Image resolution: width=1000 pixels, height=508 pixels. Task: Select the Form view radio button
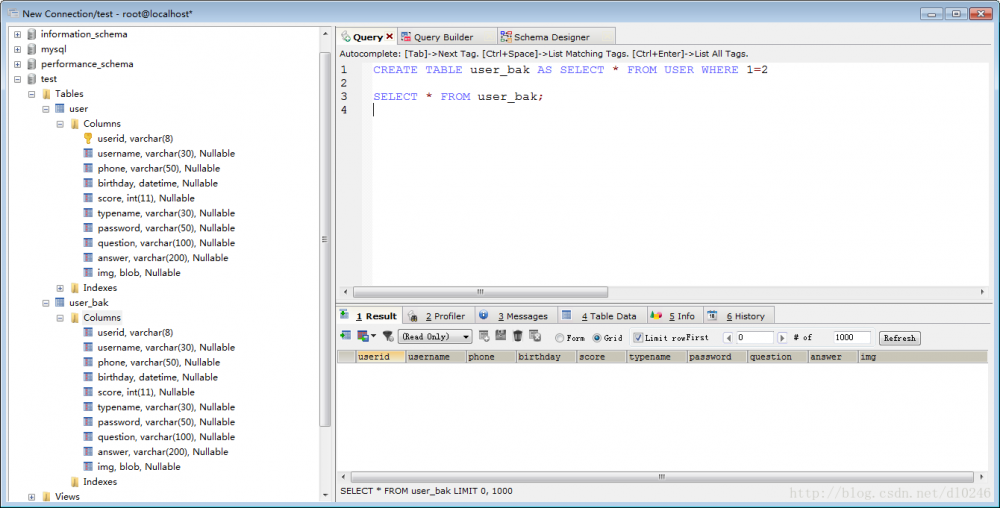click(x=559, y=338)
